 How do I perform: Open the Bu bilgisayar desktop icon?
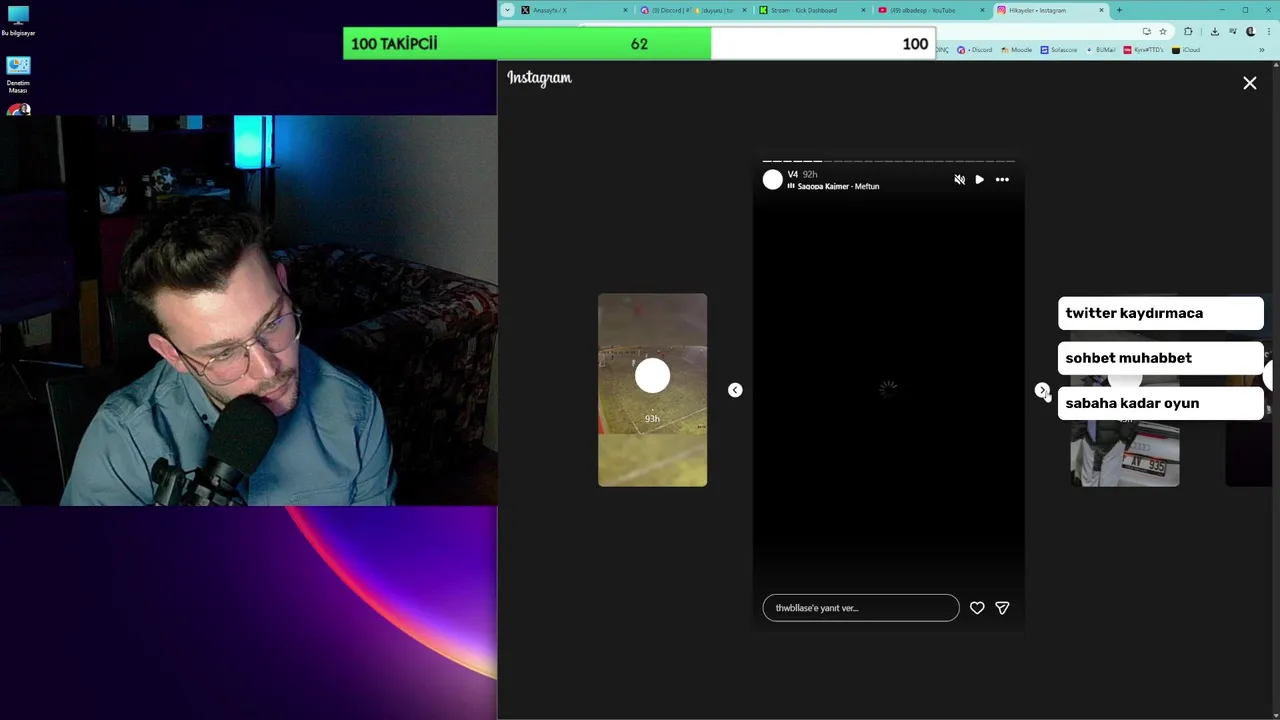click(18, 21)
